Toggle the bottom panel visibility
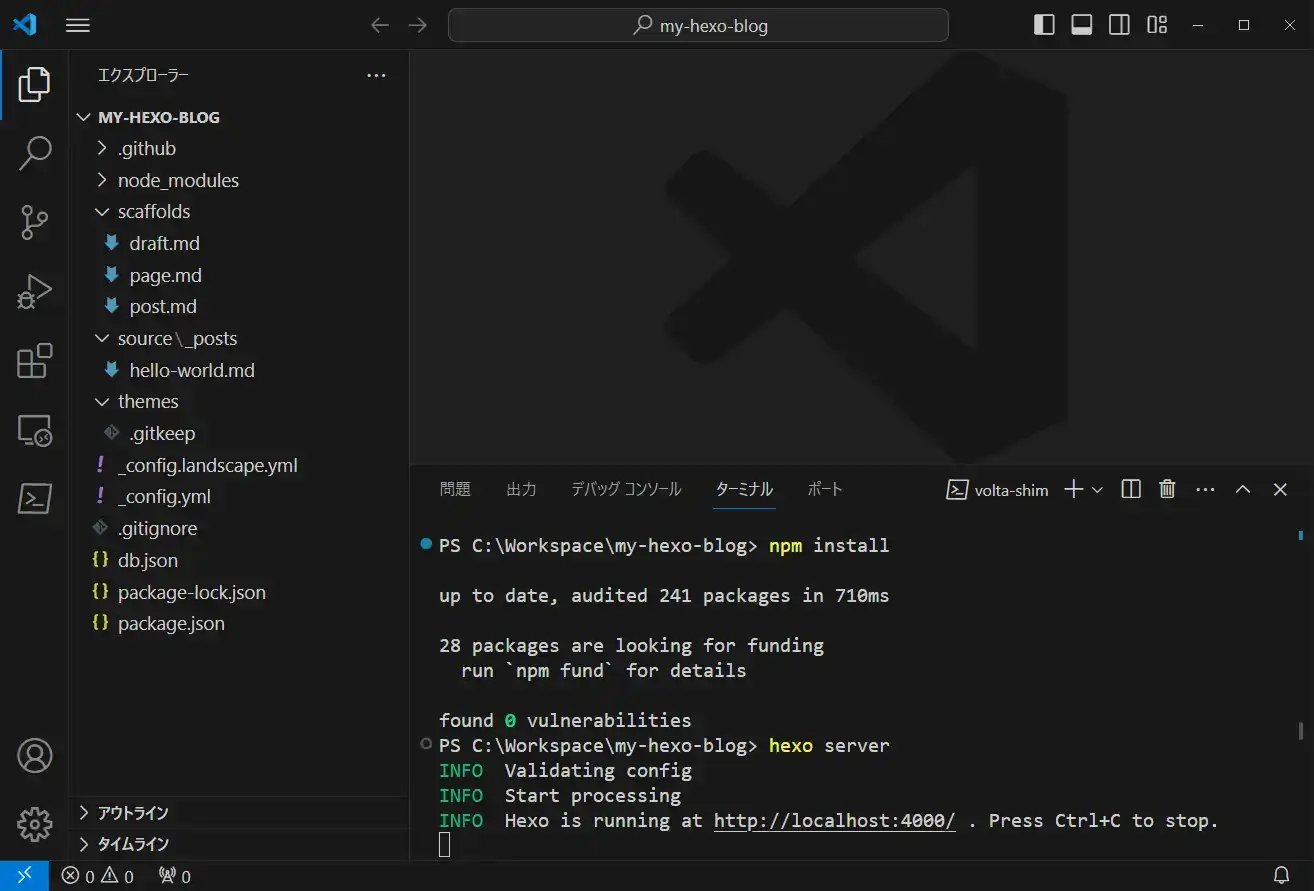This screenshot has width=1314, height=891. [1081, 24]
